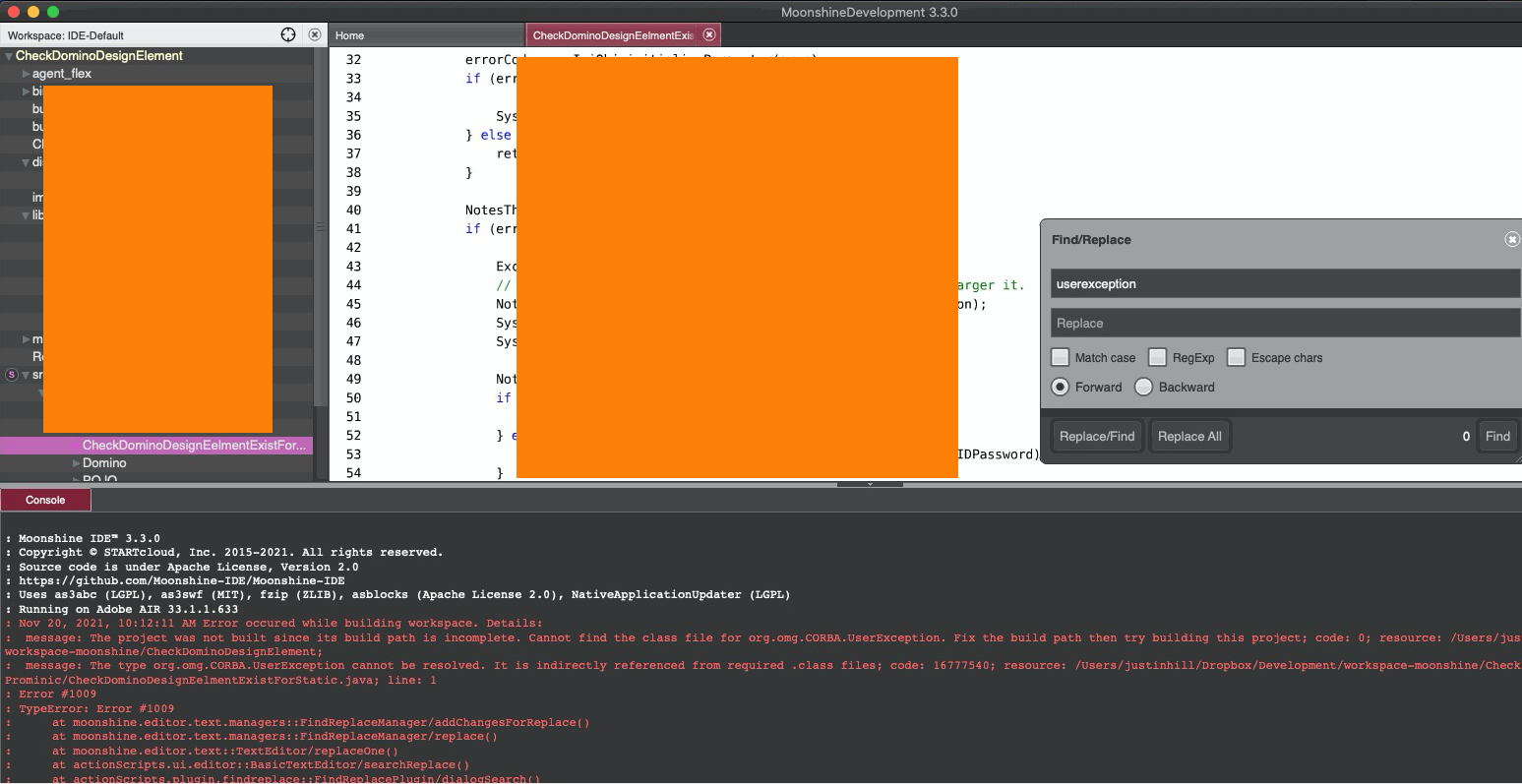
Task: Select CheckDominoDesignEelmentExistFor... file in tree
Action: [x=156, y=446]
